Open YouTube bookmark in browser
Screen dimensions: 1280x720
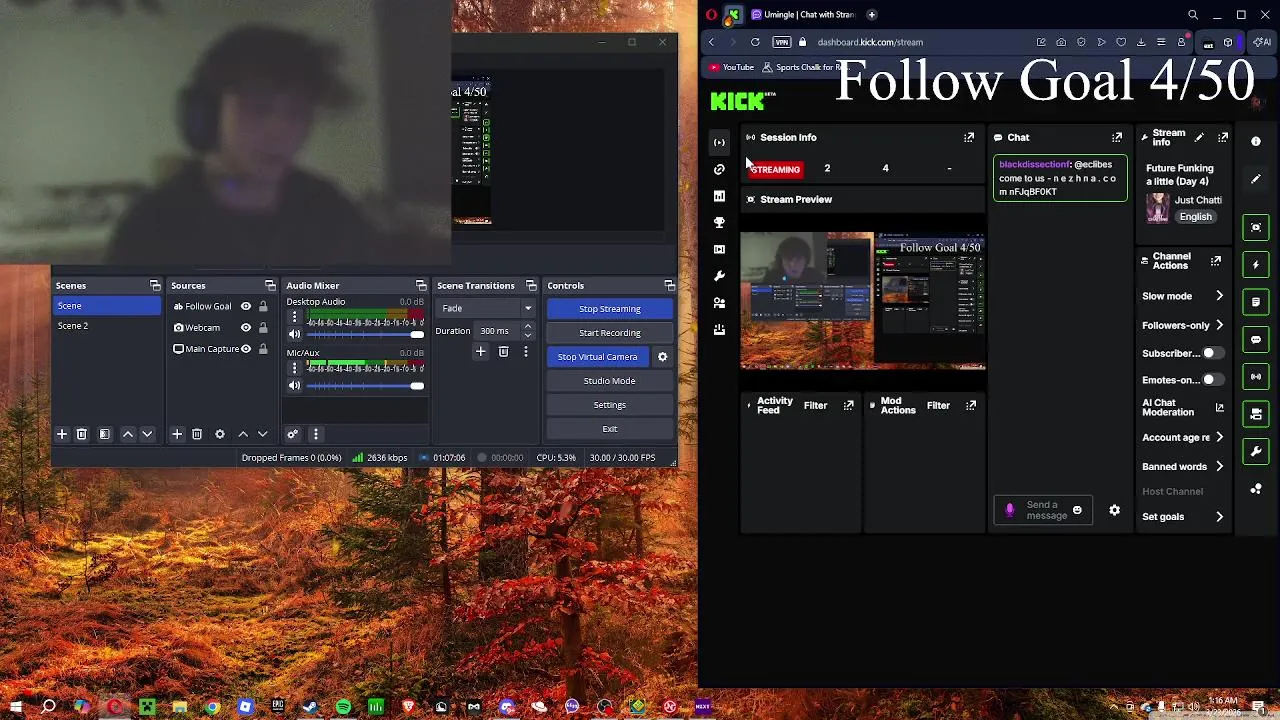coord(731,67)
